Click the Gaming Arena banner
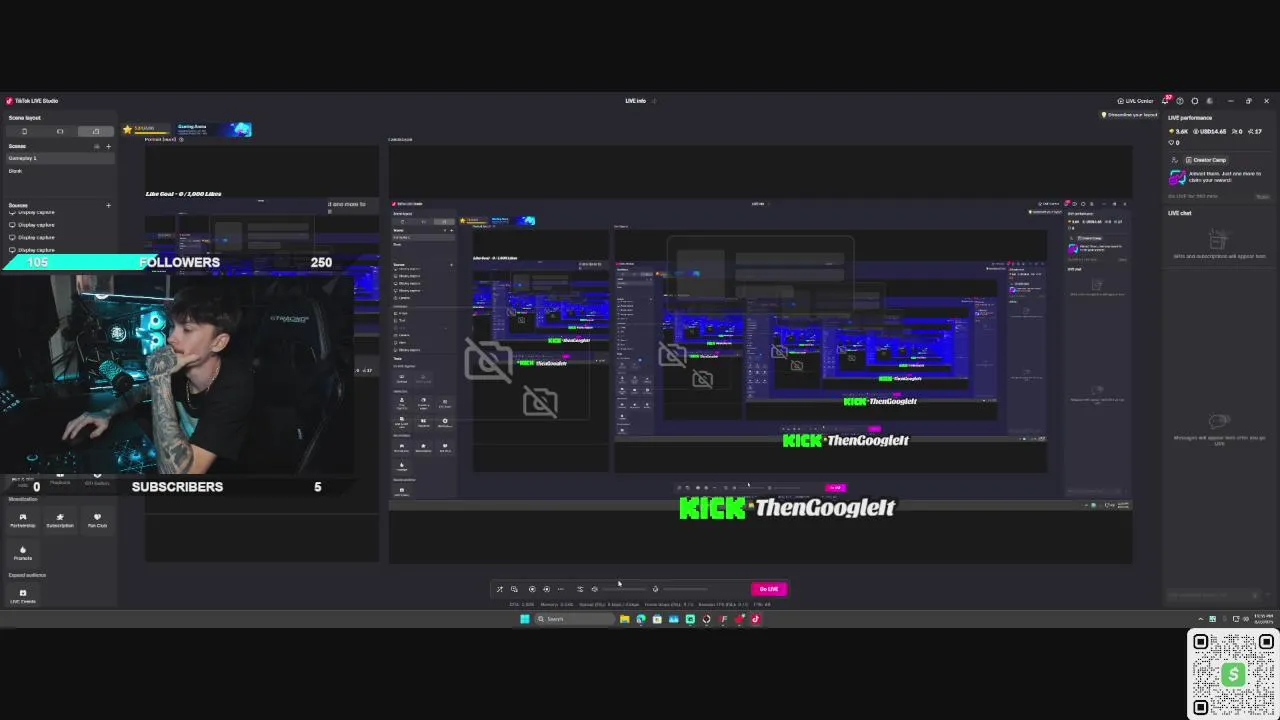This screenshot has height=720, width=1280. tap(214, 129)
